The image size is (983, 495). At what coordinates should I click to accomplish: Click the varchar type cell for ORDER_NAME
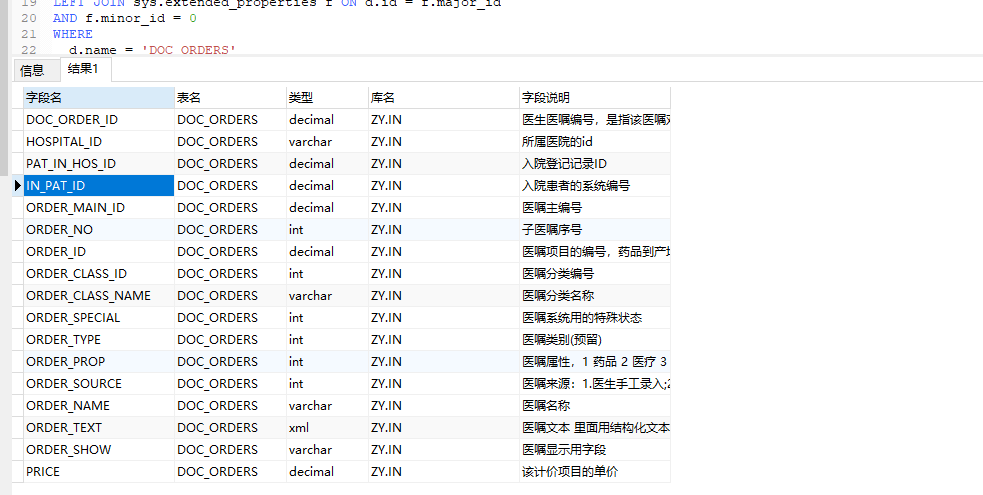[327, 405]
